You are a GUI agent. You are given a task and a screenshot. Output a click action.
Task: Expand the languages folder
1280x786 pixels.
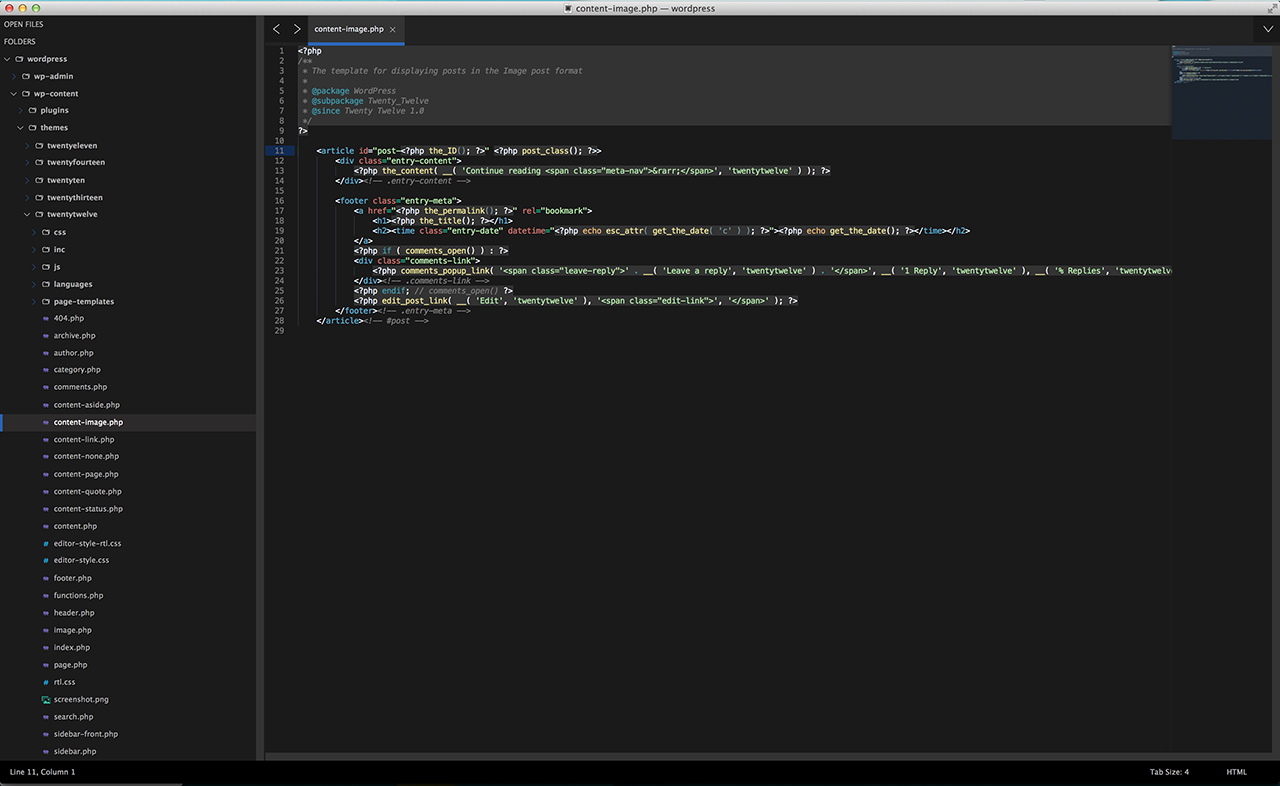[33, 284]
